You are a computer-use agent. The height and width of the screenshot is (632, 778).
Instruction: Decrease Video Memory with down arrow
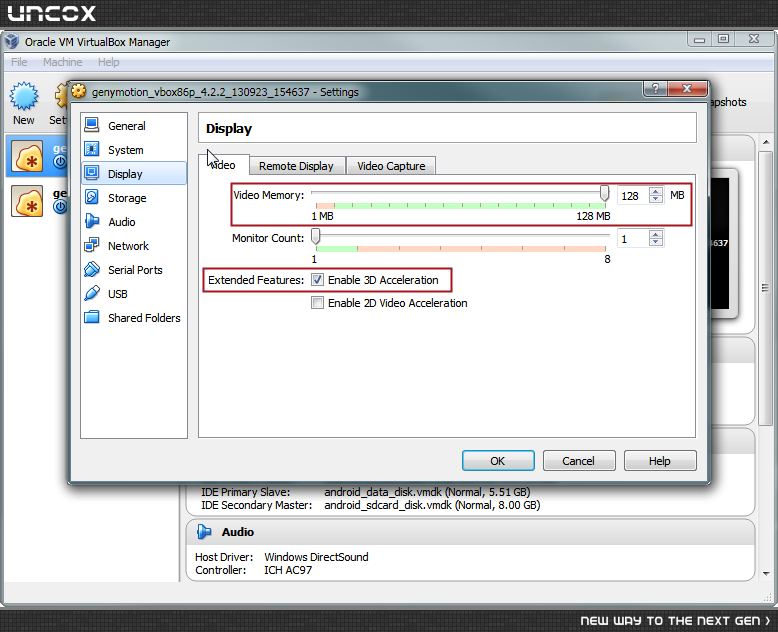[655, 199]
